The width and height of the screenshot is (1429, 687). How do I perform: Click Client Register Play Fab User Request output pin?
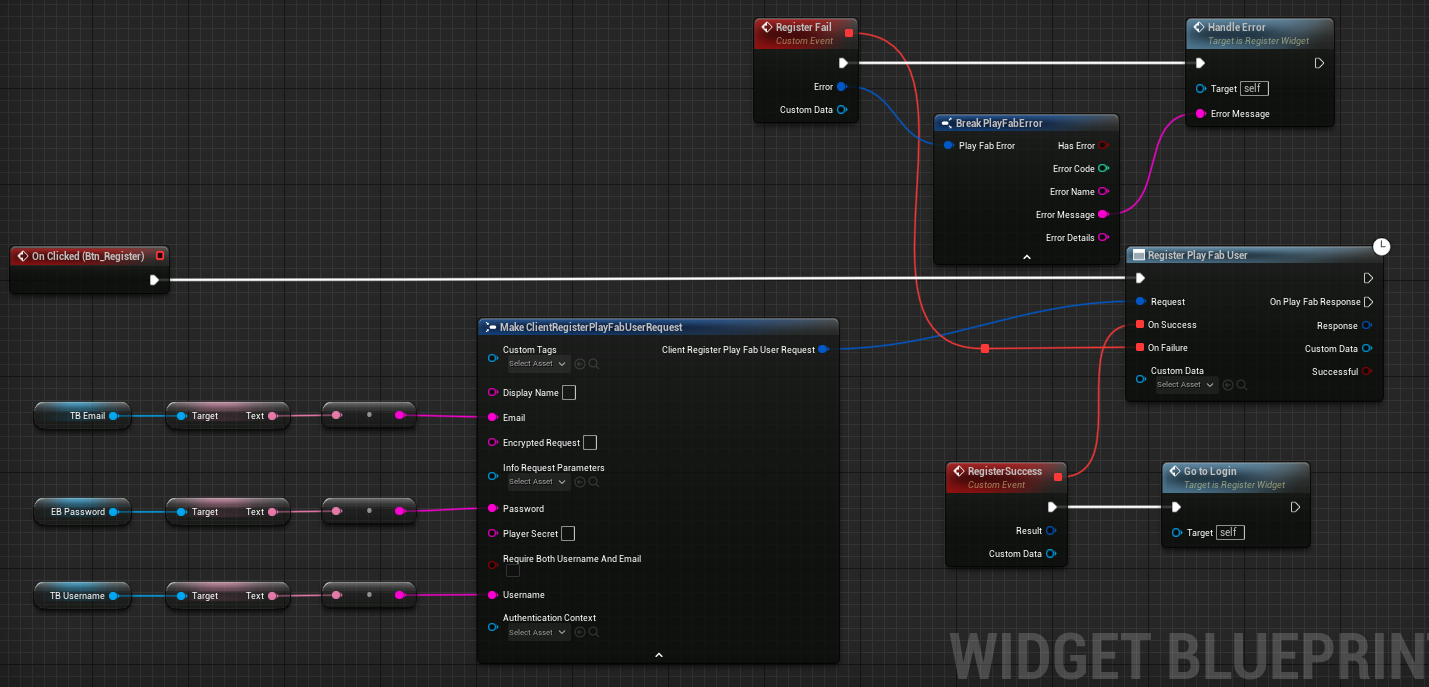823,350
